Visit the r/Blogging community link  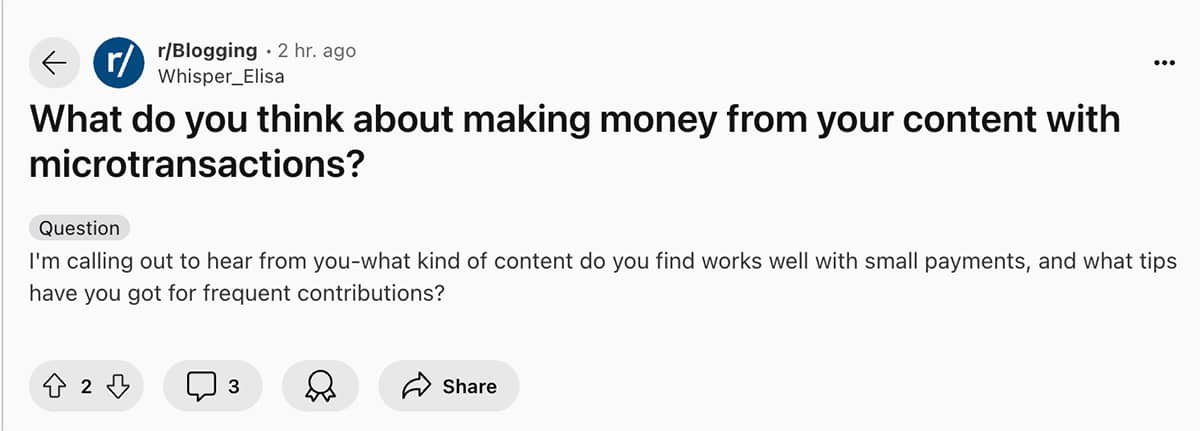[207, 51]
